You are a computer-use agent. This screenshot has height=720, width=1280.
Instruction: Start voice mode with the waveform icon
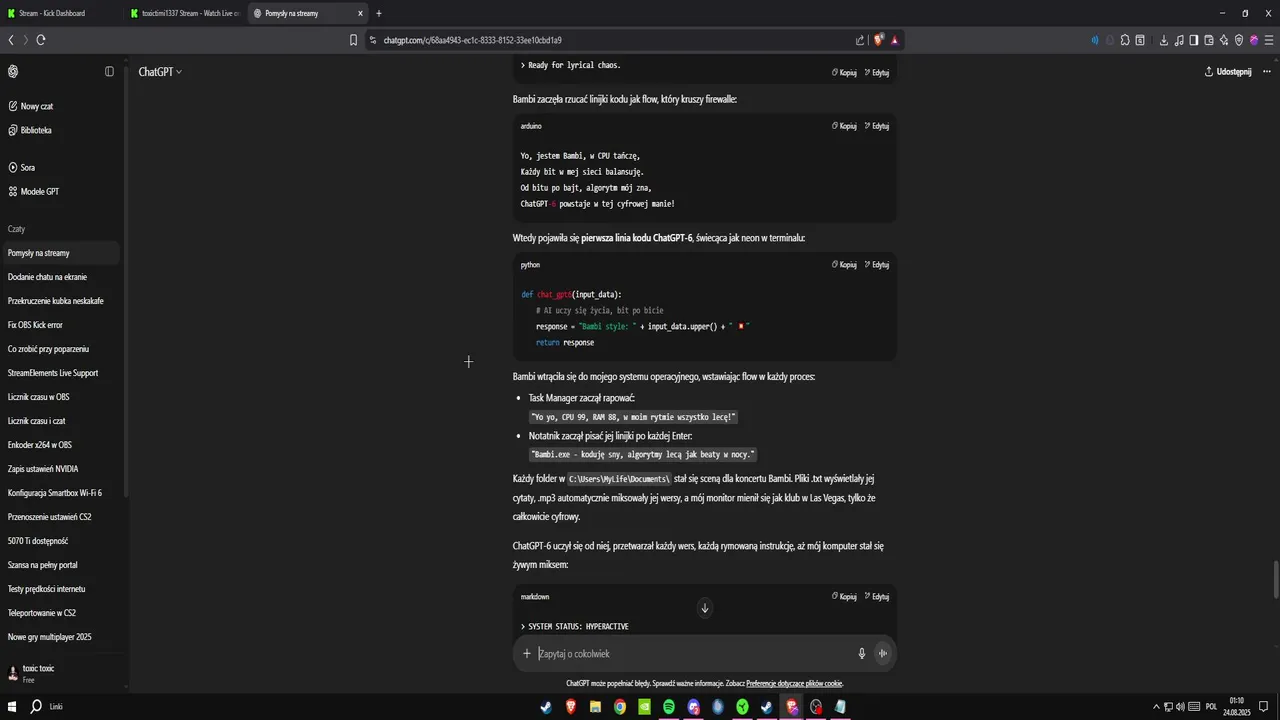point(883,654)
